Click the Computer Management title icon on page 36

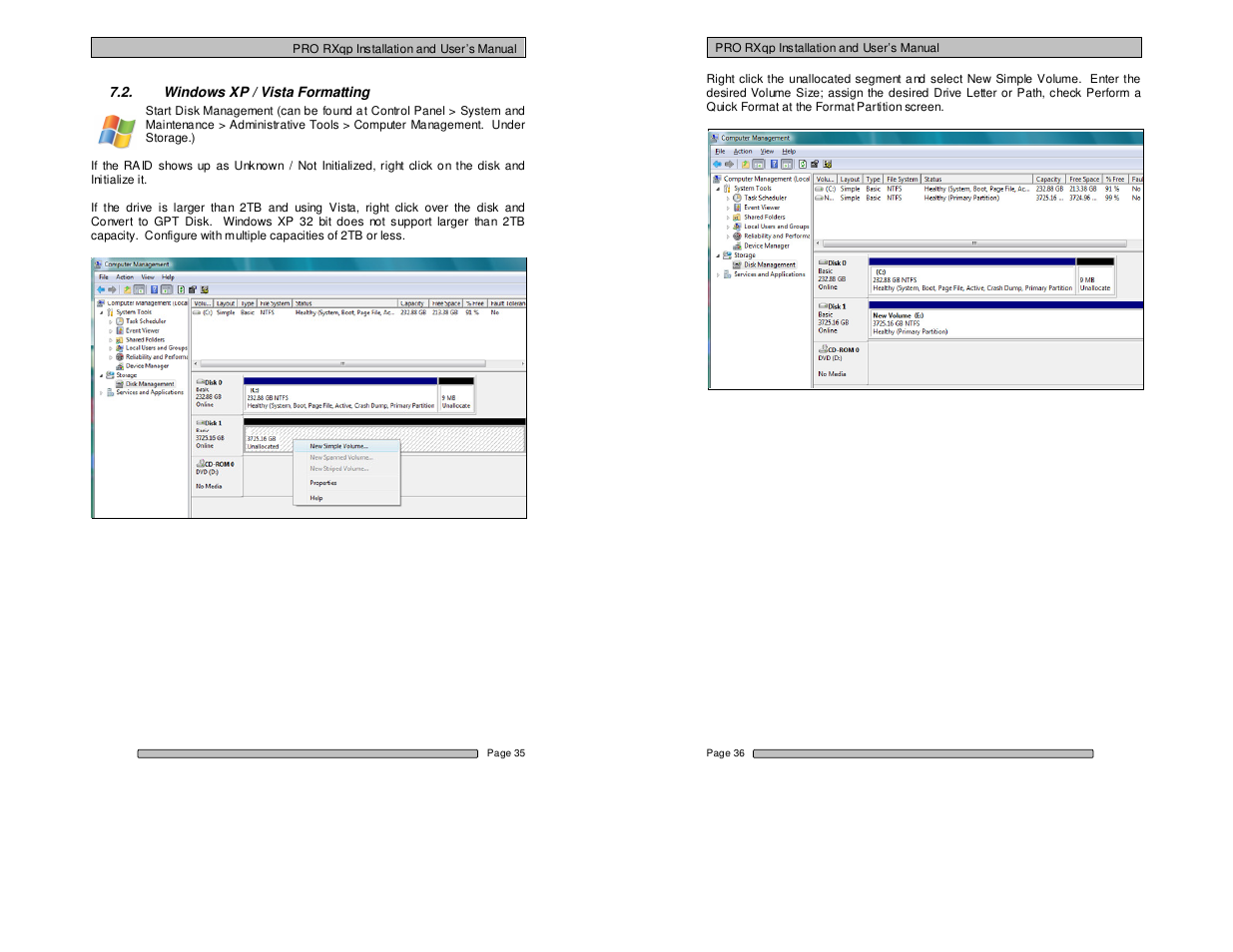pos(715,138)
